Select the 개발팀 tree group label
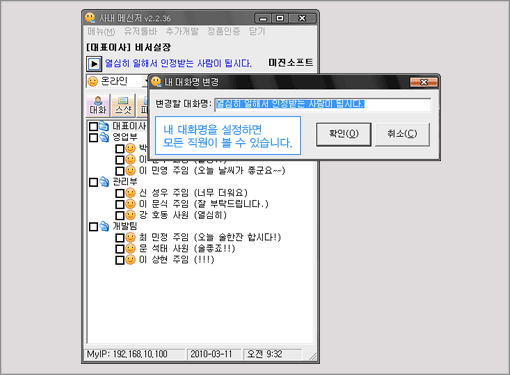510x375 pixels. pyautogui.click(x=125, y=226)
